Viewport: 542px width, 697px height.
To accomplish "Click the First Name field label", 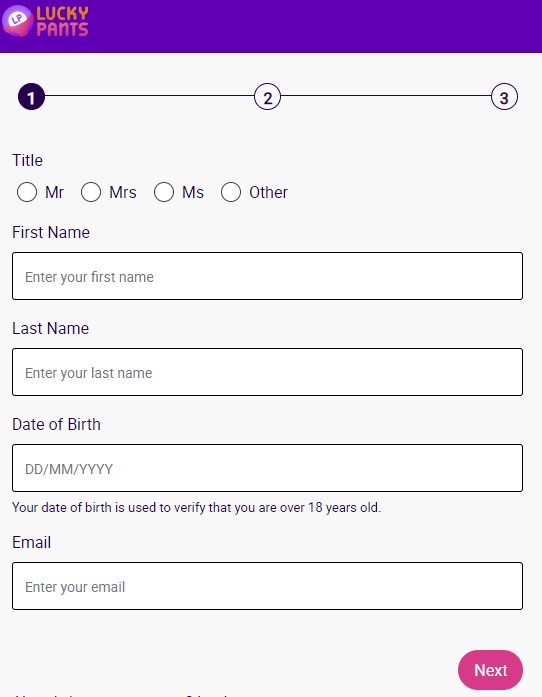I will [x=51, y=232].
